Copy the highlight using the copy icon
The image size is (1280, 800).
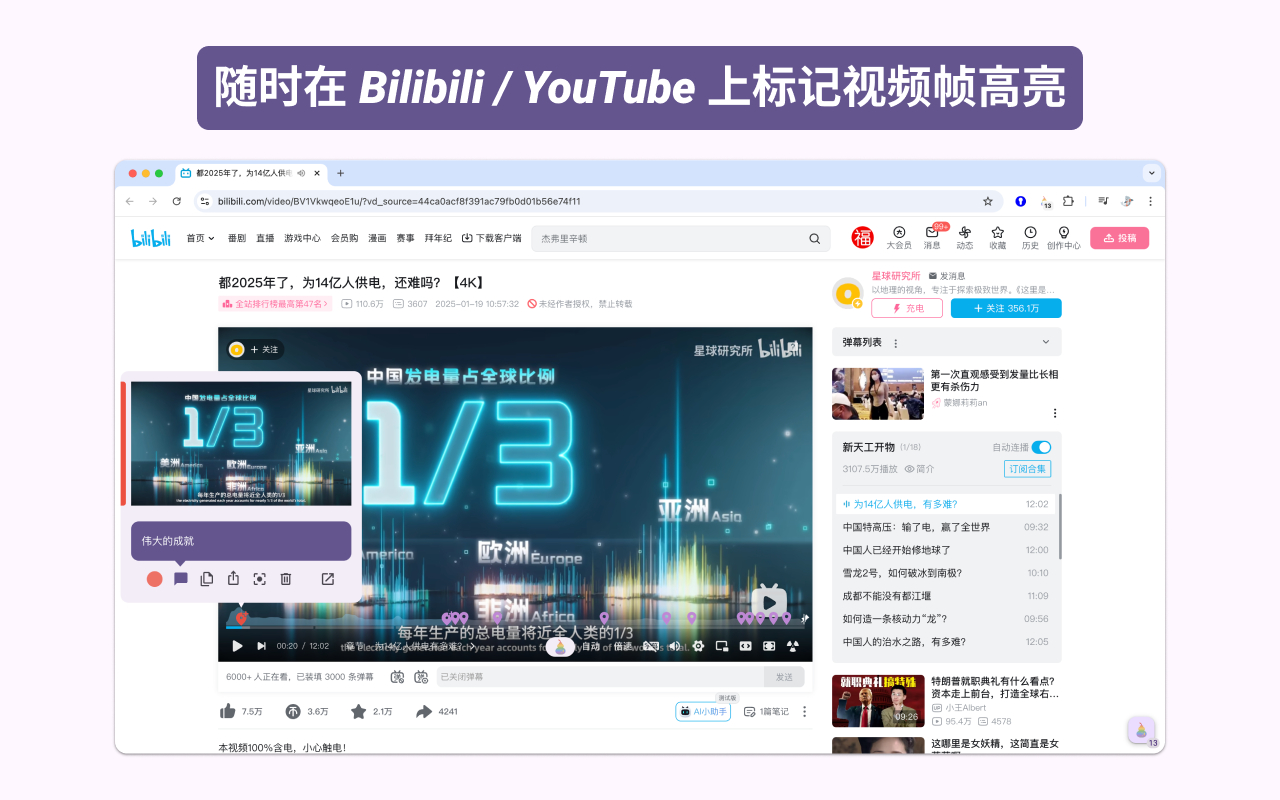(x=207, y=579)
